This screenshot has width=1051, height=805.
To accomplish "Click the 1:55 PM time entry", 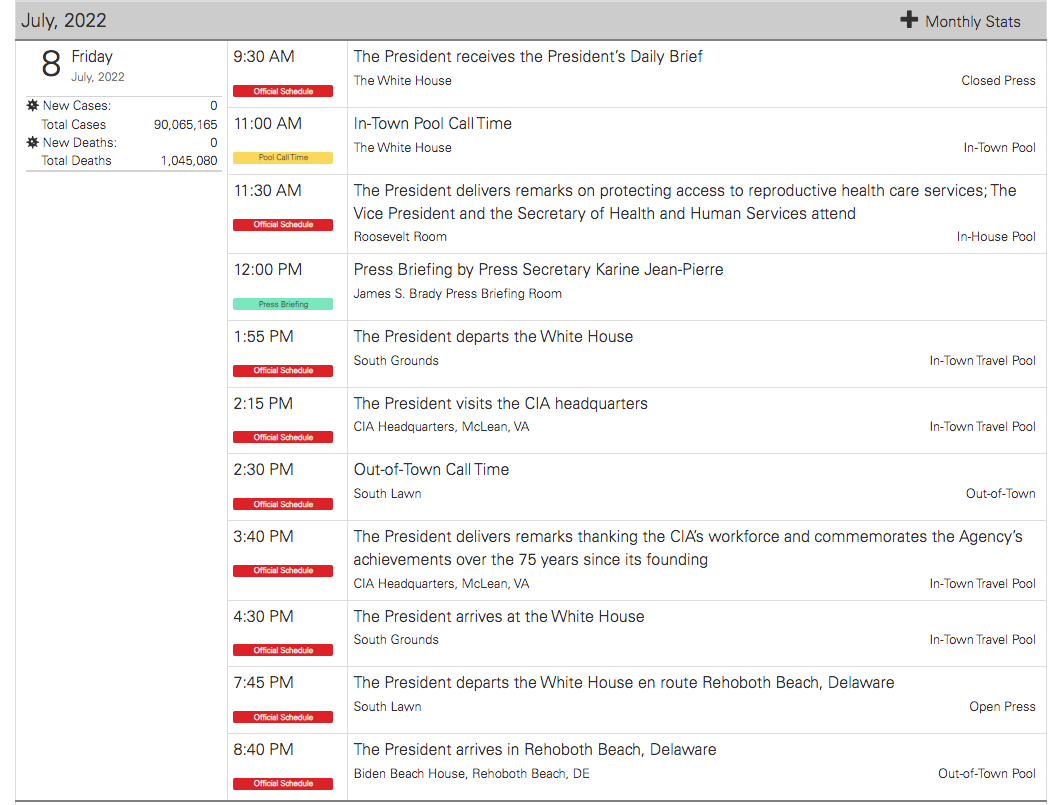I will pos(263,337).
